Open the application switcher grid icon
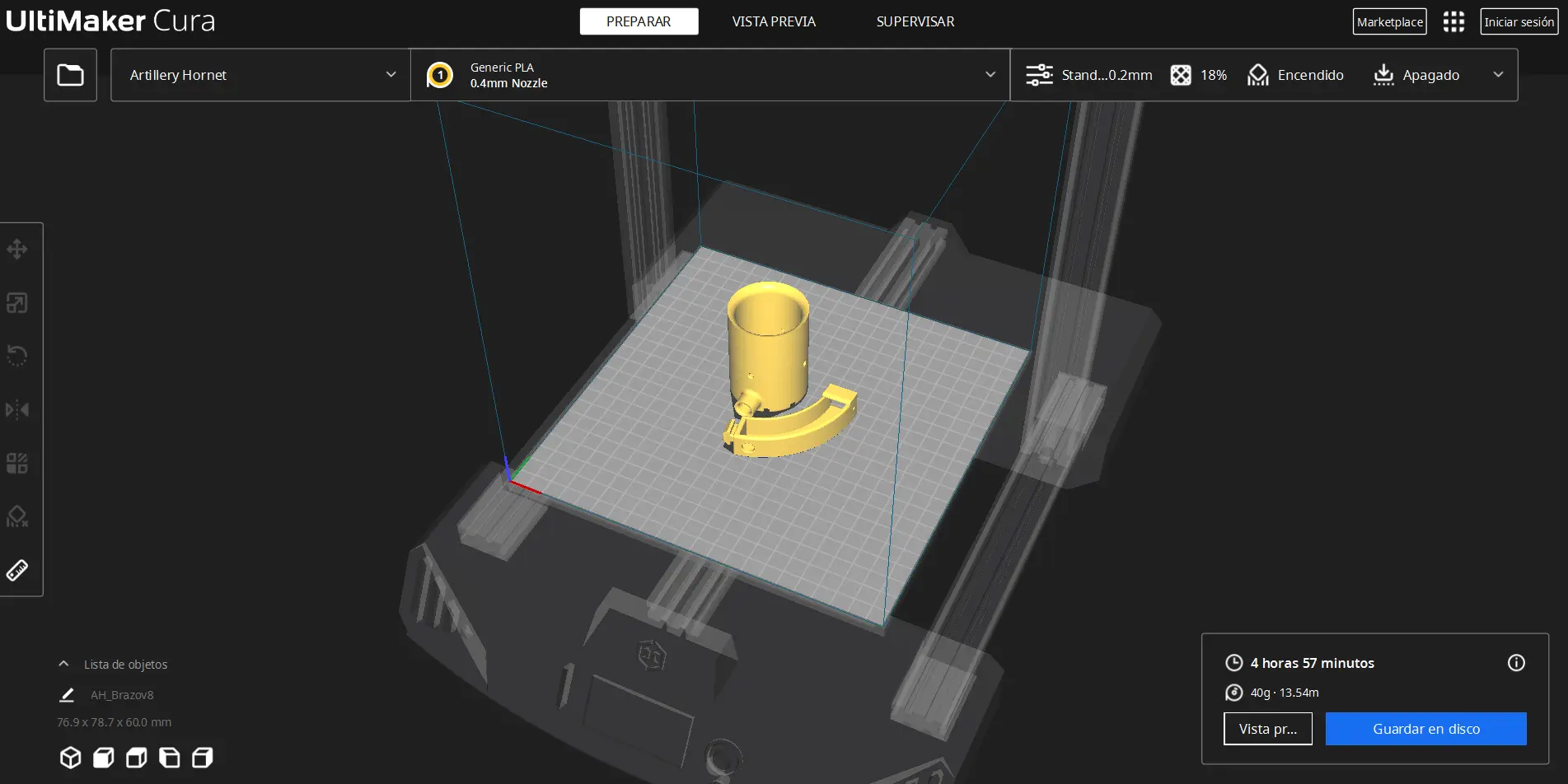 [1453, 22]
